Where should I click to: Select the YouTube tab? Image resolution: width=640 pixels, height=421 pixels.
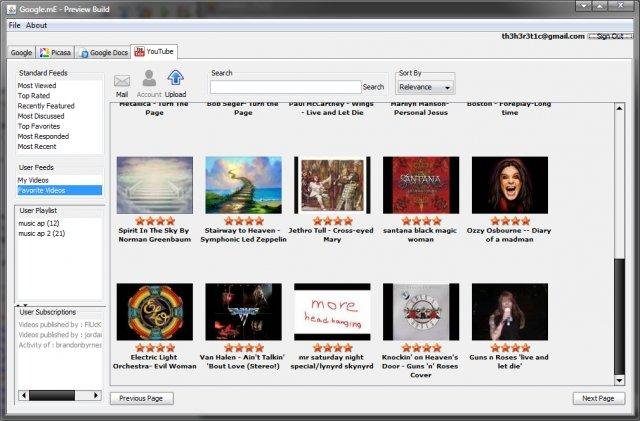(154, 51)
